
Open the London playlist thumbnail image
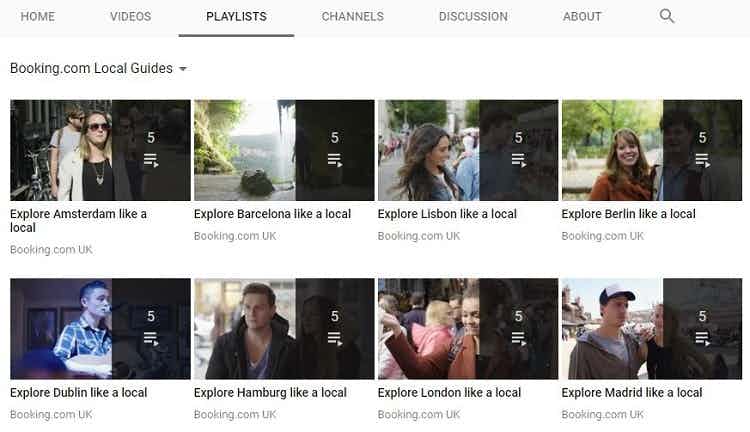pos(440,329)
